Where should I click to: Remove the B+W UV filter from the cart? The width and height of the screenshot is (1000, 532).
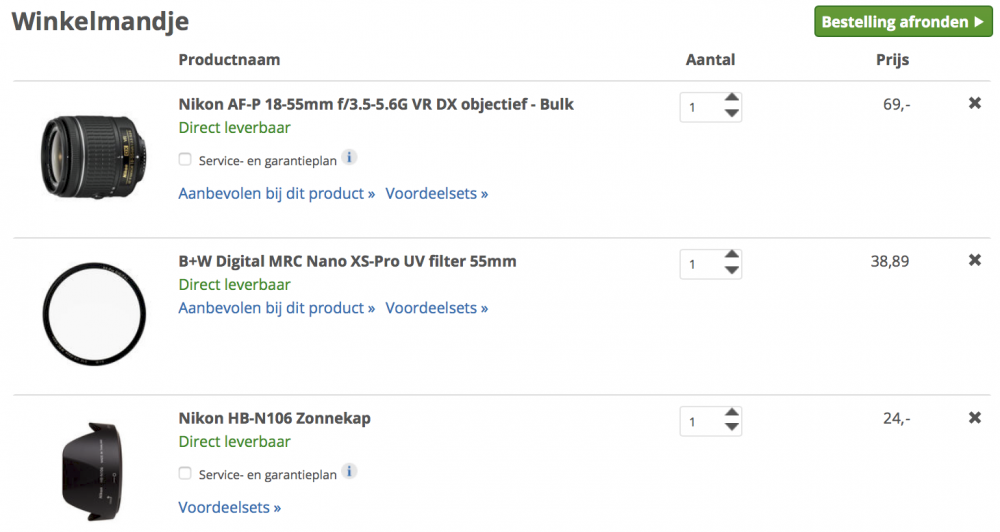tap(974, 260)
